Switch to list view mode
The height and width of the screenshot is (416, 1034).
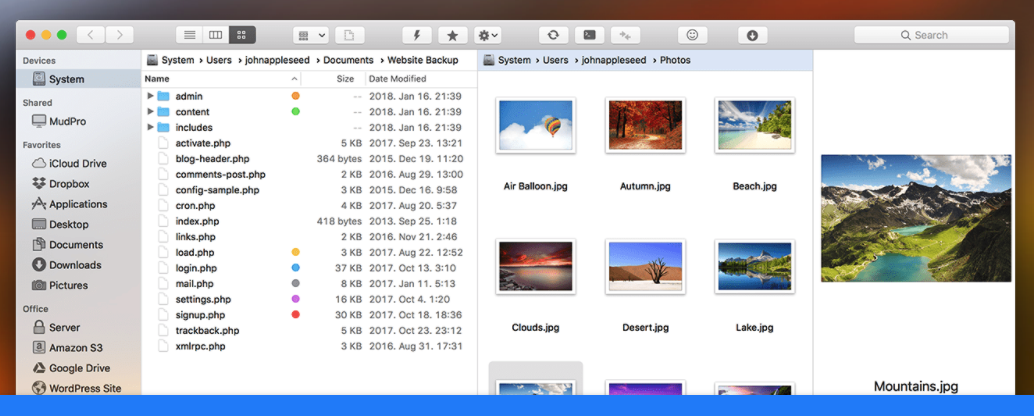click(189, 35)
